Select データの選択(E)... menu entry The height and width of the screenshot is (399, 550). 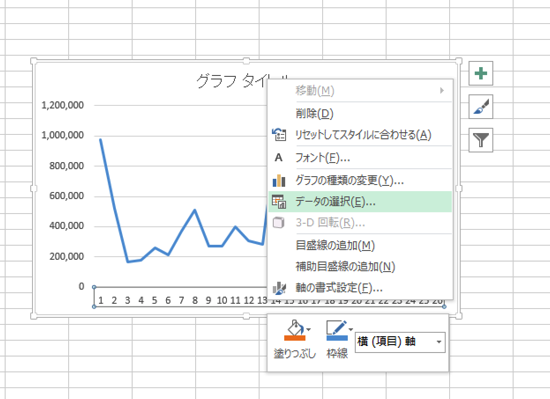click(x=360, y=202)
